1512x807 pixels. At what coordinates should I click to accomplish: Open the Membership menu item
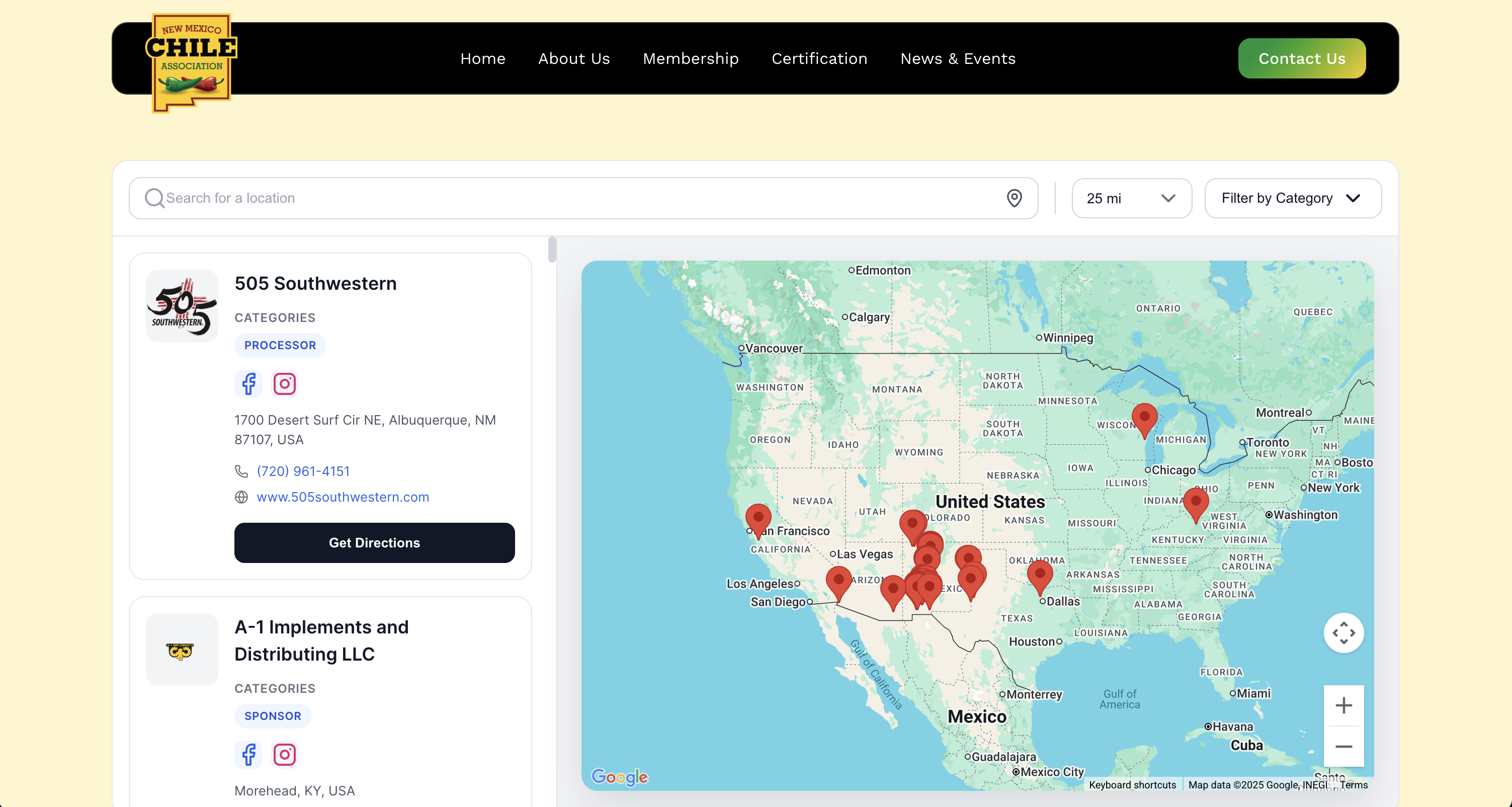click(x=690, y=59)
